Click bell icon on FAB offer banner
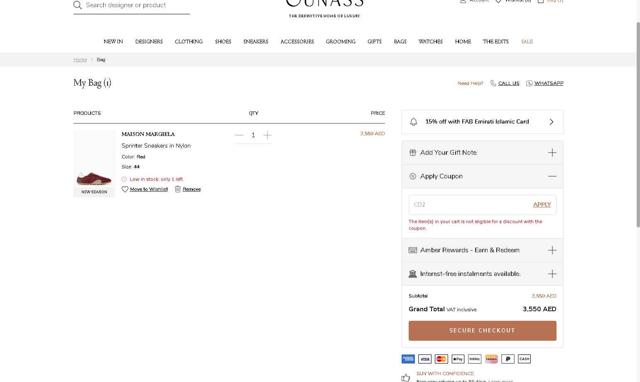This screenshot has height=382, width=640. point(413,122)
